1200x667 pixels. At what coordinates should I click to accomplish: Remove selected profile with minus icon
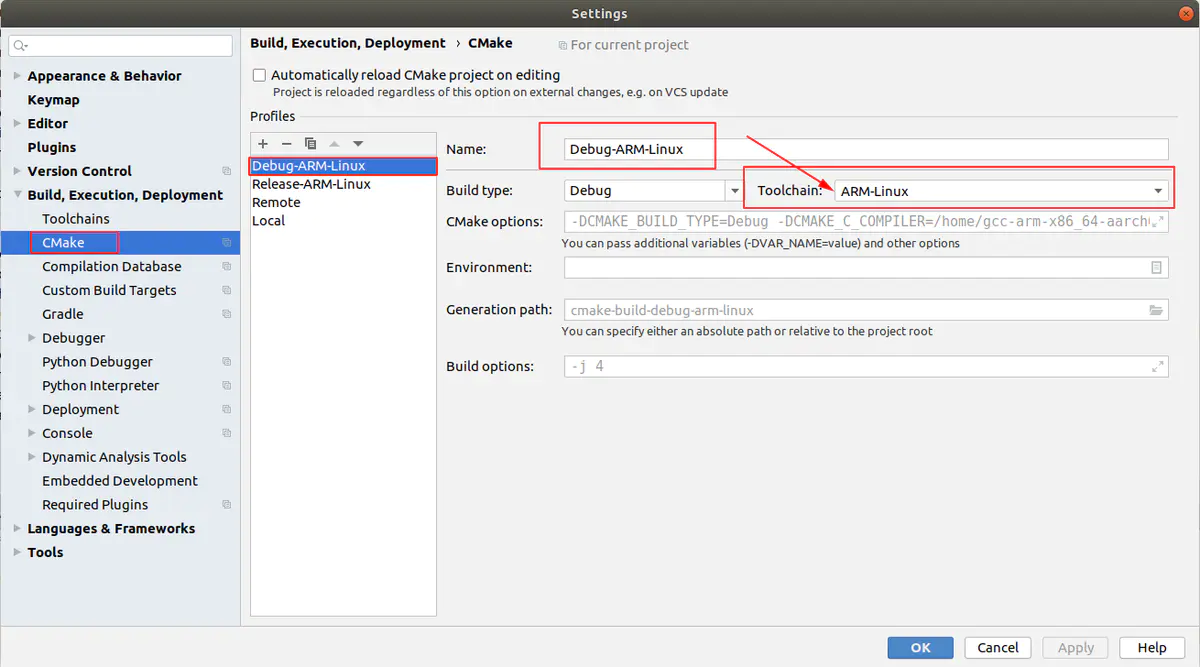[286, 144]
